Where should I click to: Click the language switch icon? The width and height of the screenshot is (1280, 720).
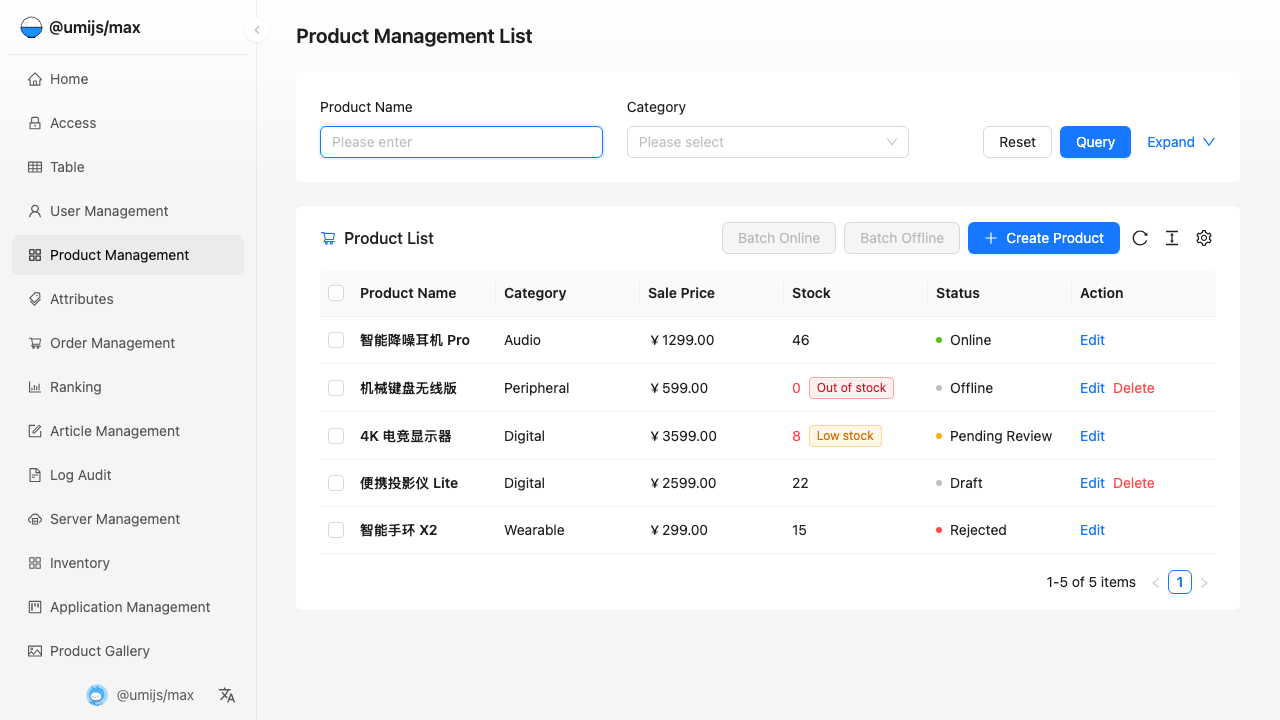click(x=227, y=695)
